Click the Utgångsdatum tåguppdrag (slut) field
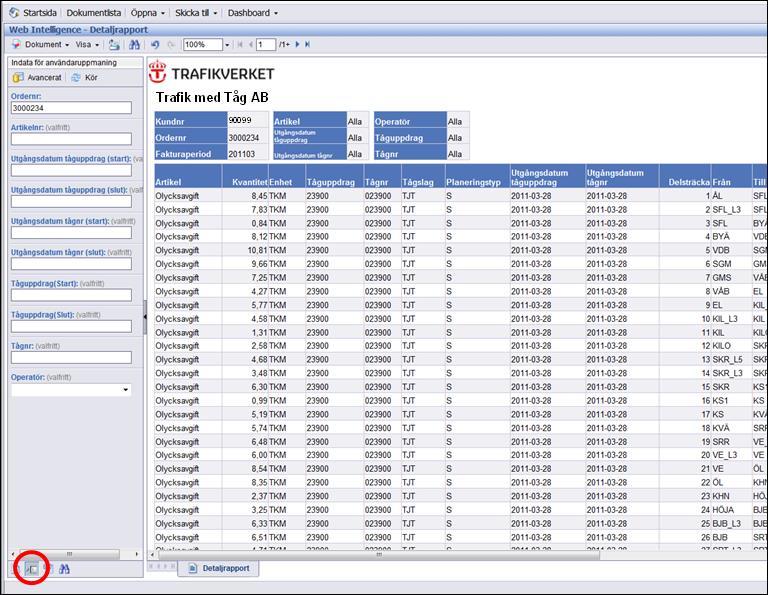This screenshot has width=768, height=595. (72, 201)
